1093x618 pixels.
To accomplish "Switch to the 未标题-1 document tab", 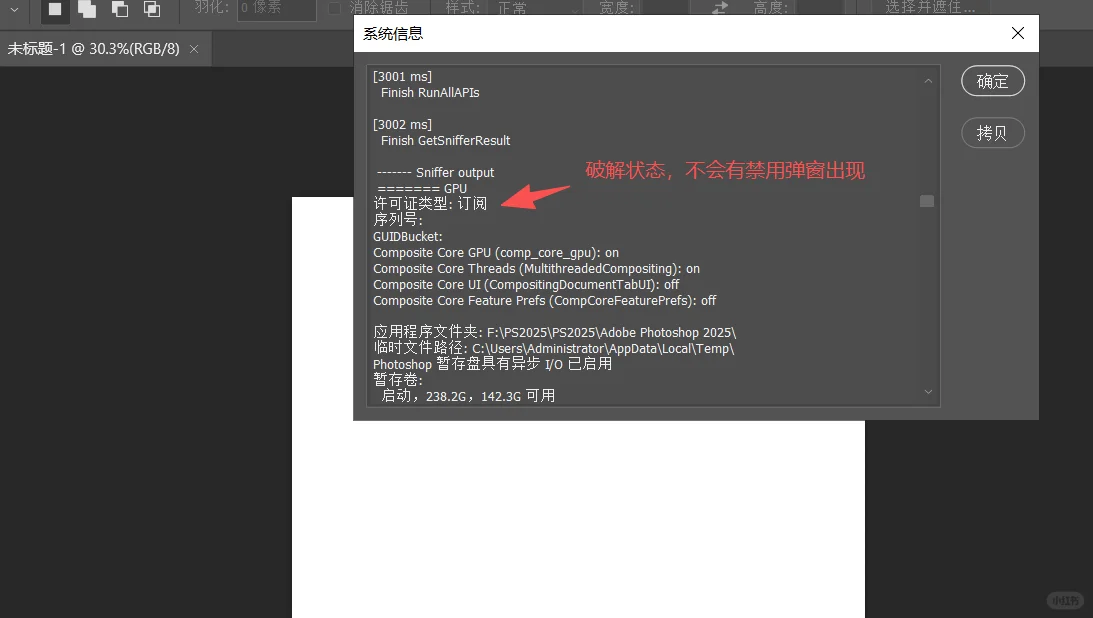I will tap(95, 47).
